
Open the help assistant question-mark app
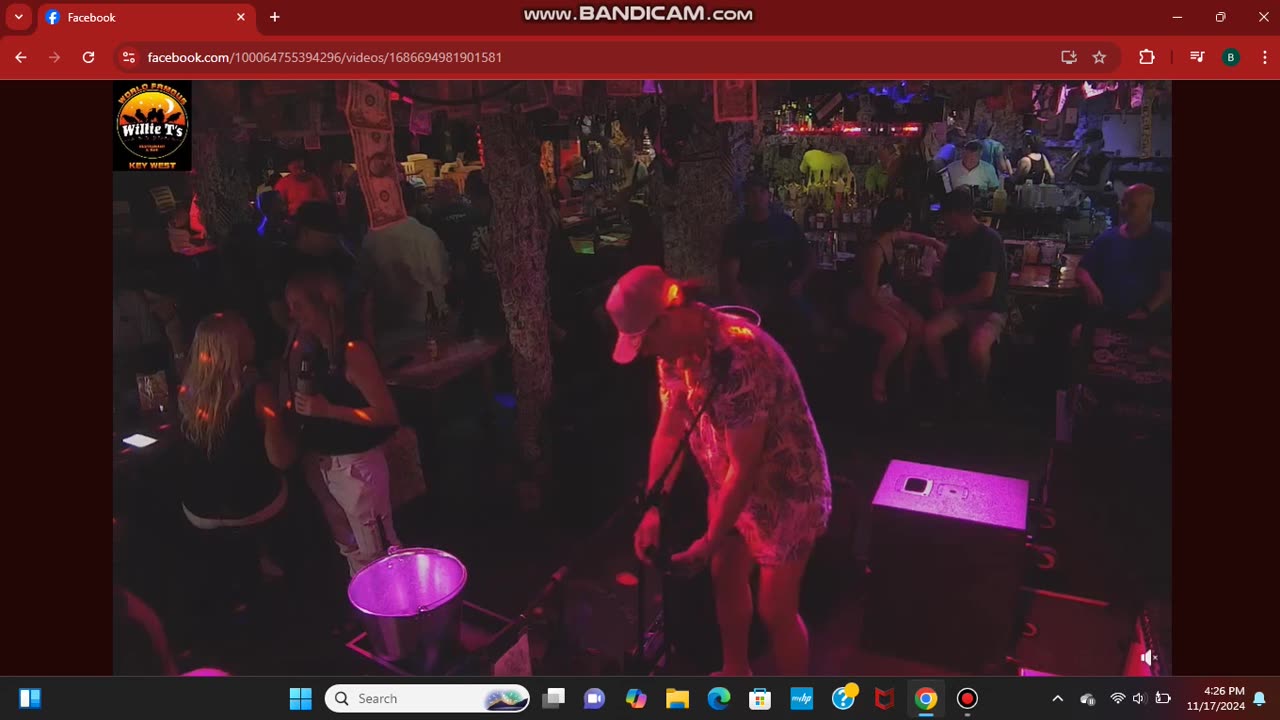[x=844, y=697]
